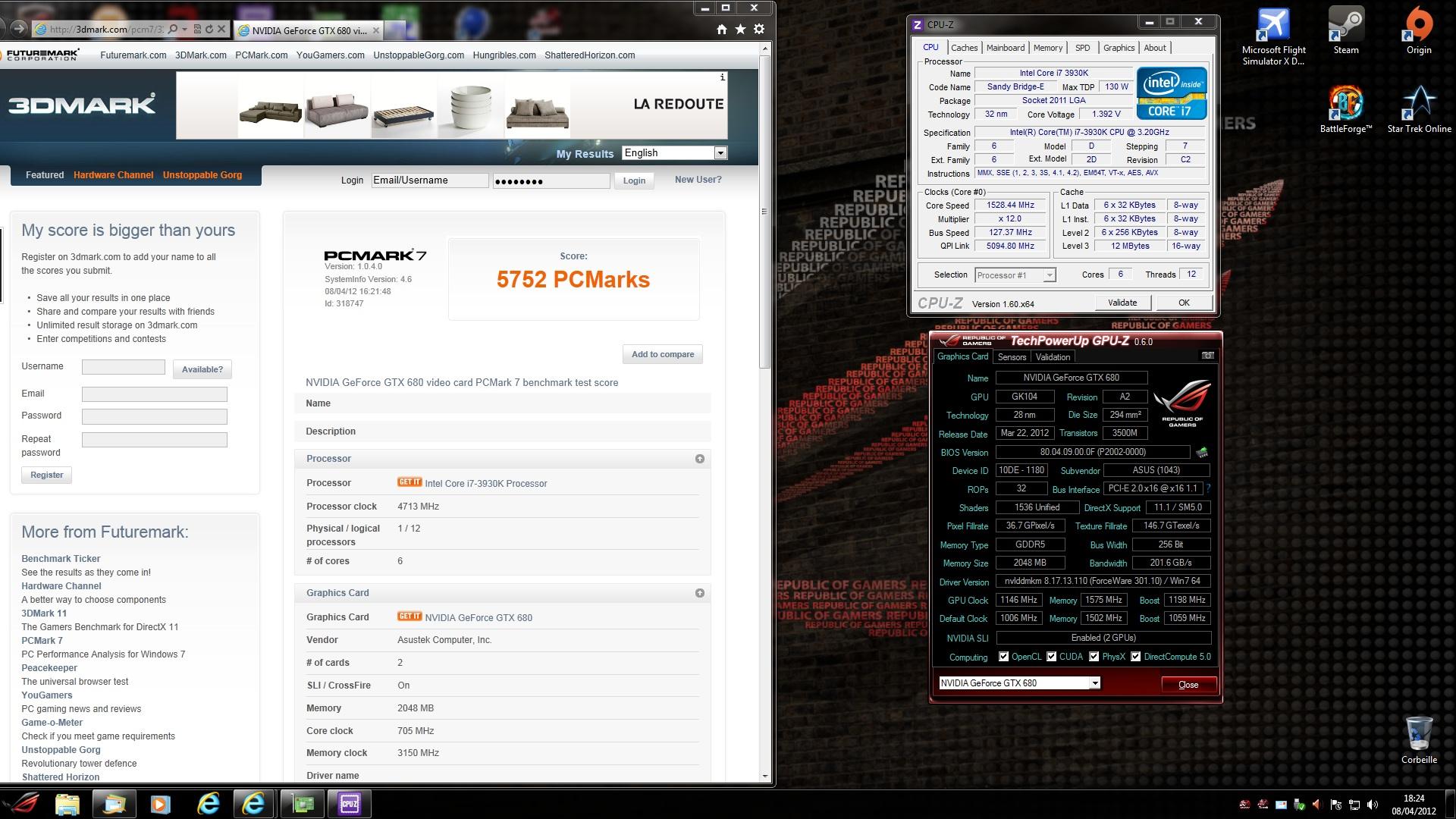Open BattleForge desktop shortcut
This screenshot has width=1456, height=819.
click(x=1346, y=109)
